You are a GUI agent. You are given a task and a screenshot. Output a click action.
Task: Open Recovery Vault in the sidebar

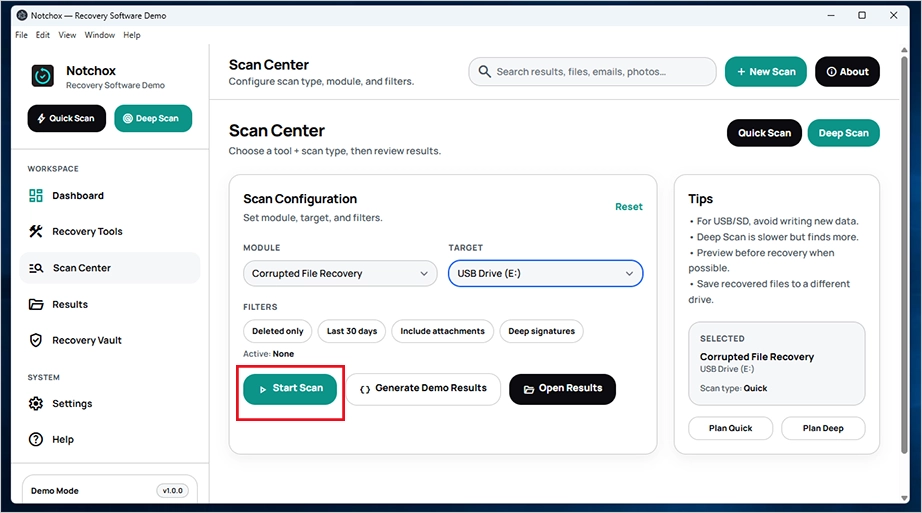(x=109, y=340)
